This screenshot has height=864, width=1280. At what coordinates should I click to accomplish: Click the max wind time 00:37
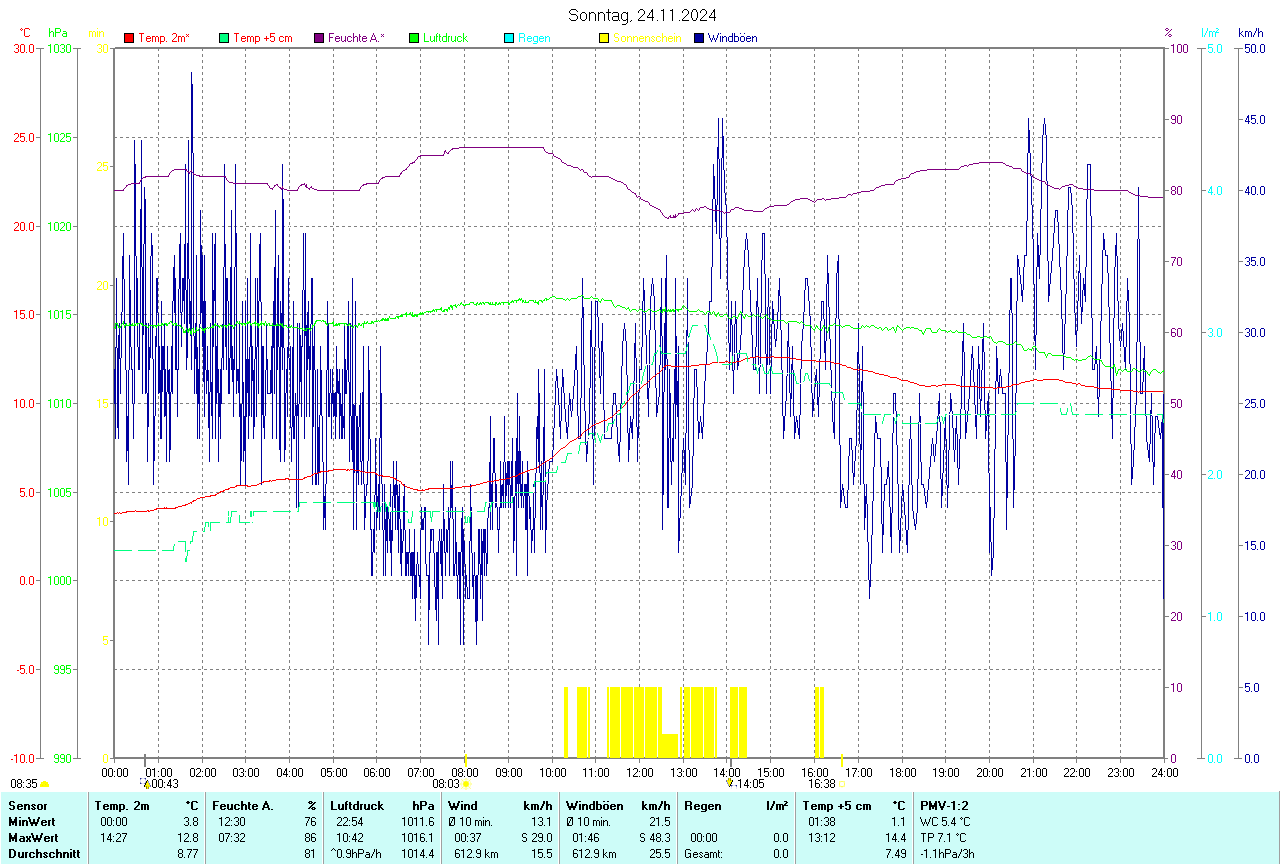[x=468, y=837]
